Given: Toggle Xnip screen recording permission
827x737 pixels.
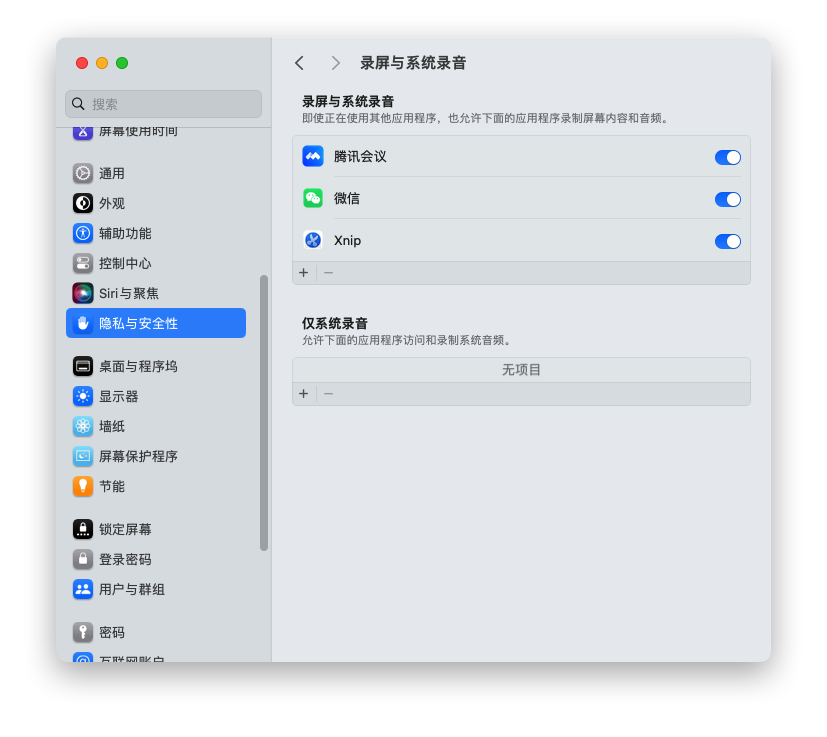Looking at the screenshot, I should 727,241.
